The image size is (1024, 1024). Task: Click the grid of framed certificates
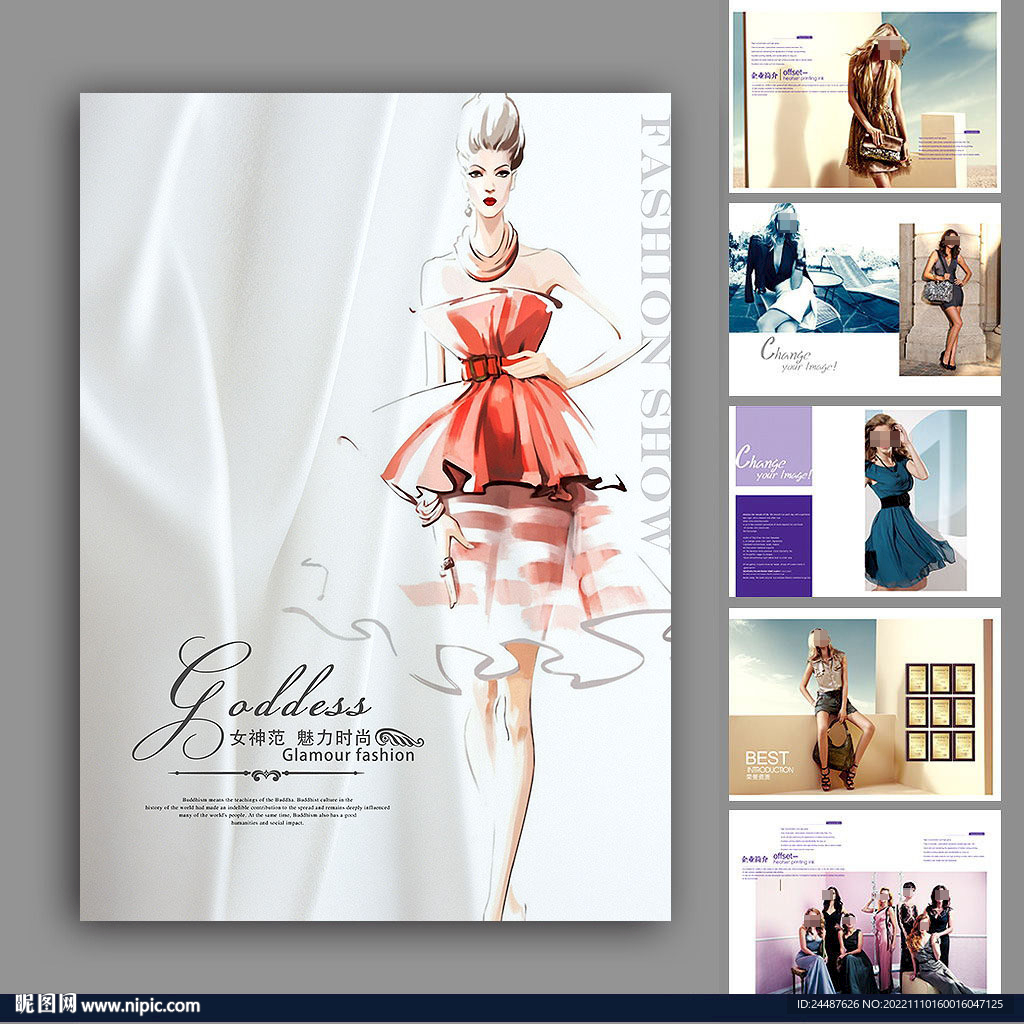coord(940,712)
